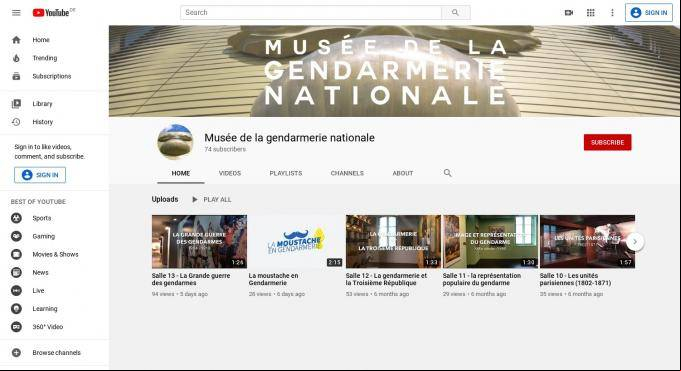Show next uploads with right chevron
The width and height of the screenshot is (681, 371).
pyautogui.click(x=635, y=242)
